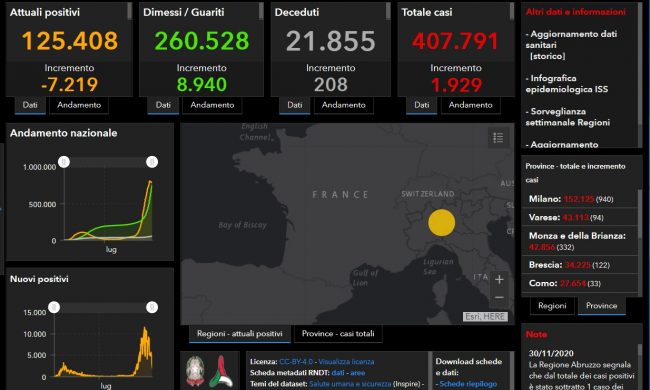The image size is (650, 390).
Task: Select Dati tab under Attuali positivi
Action: tap(30, 105)
